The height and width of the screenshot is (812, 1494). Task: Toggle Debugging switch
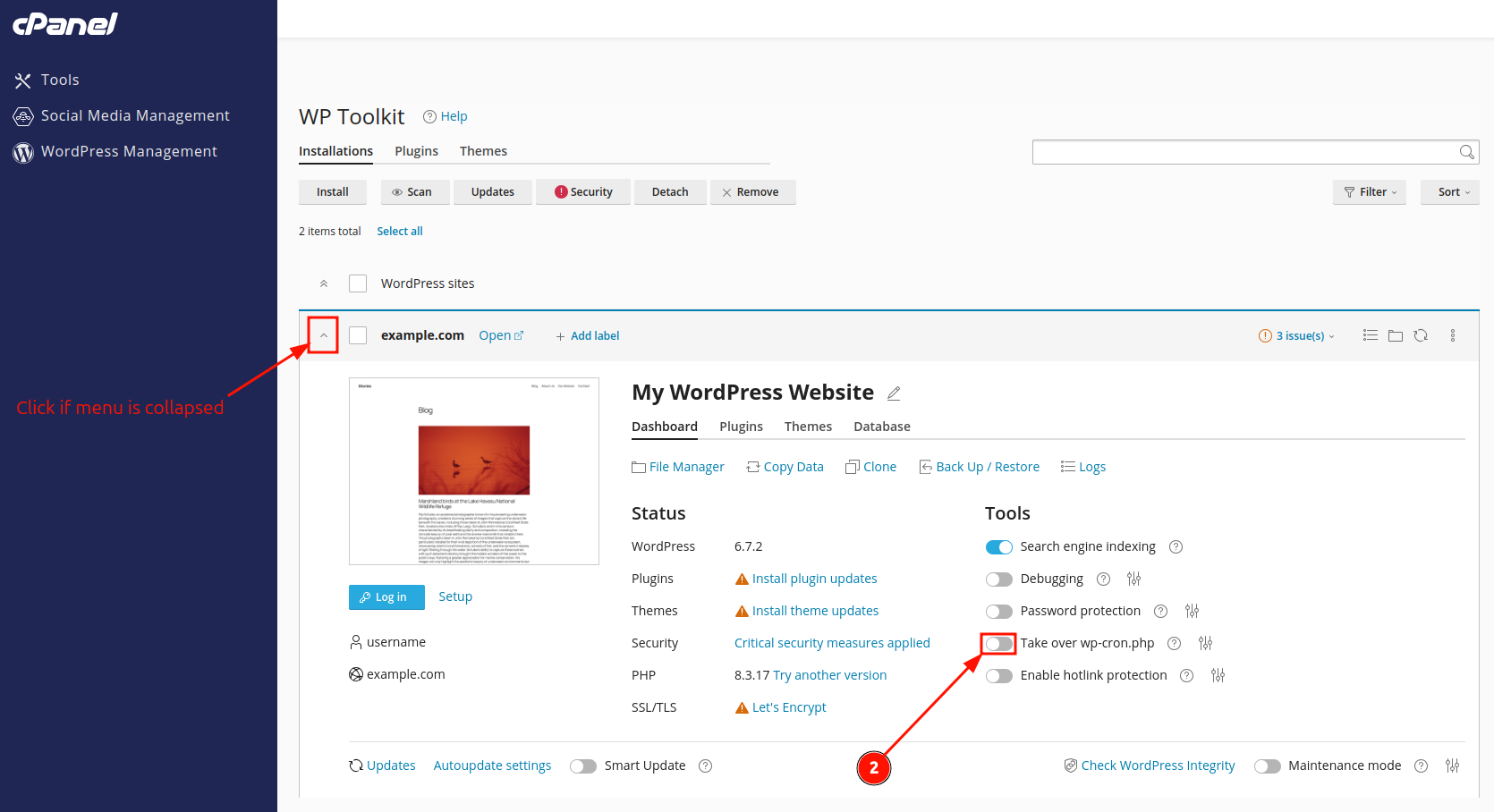[999, 579]
